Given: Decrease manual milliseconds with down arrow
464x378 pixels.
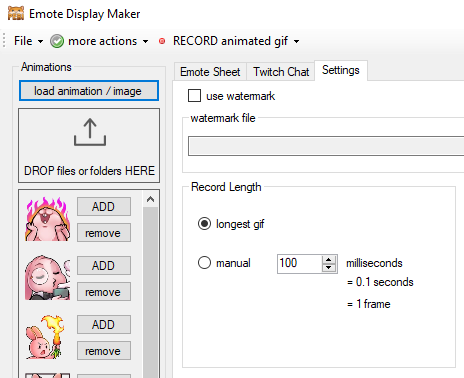Looking at the screenshot, I should [x=329, y=268].
